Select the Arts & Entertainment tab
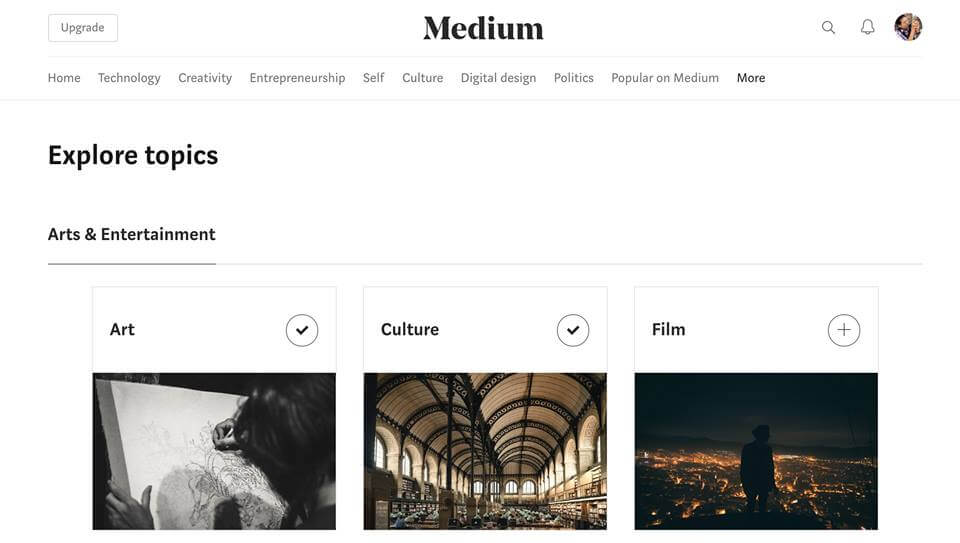 pos(132,235)
